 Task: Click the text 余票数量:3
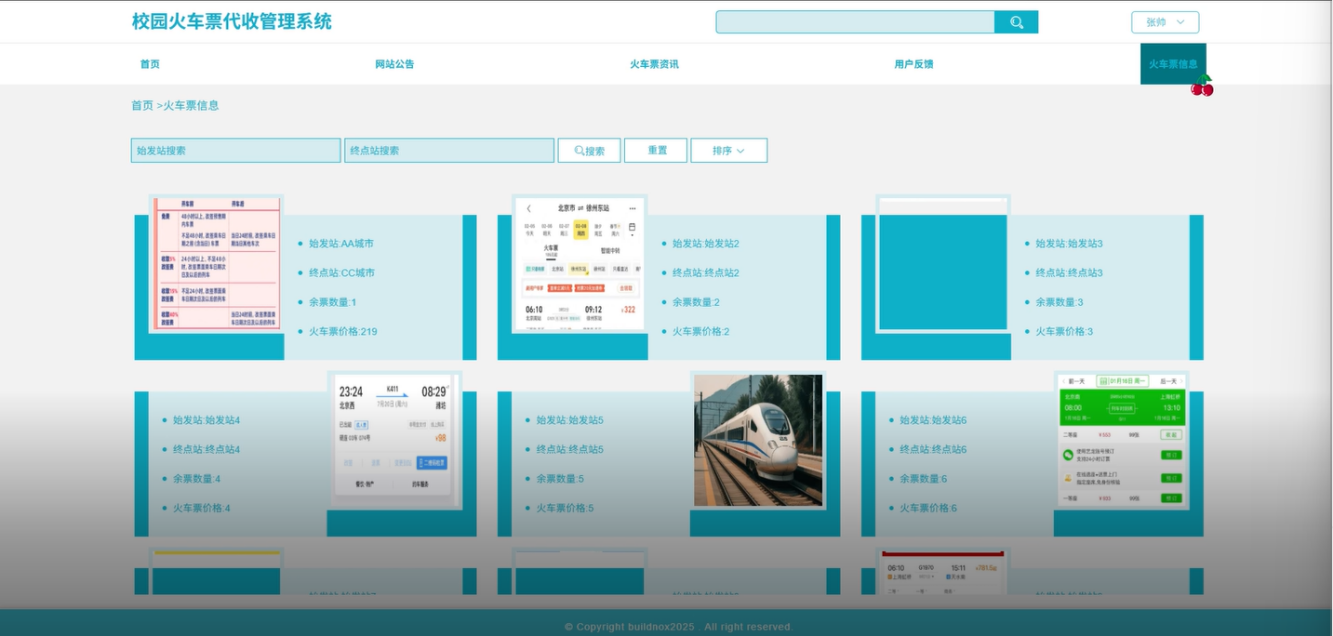(1059, 302)
